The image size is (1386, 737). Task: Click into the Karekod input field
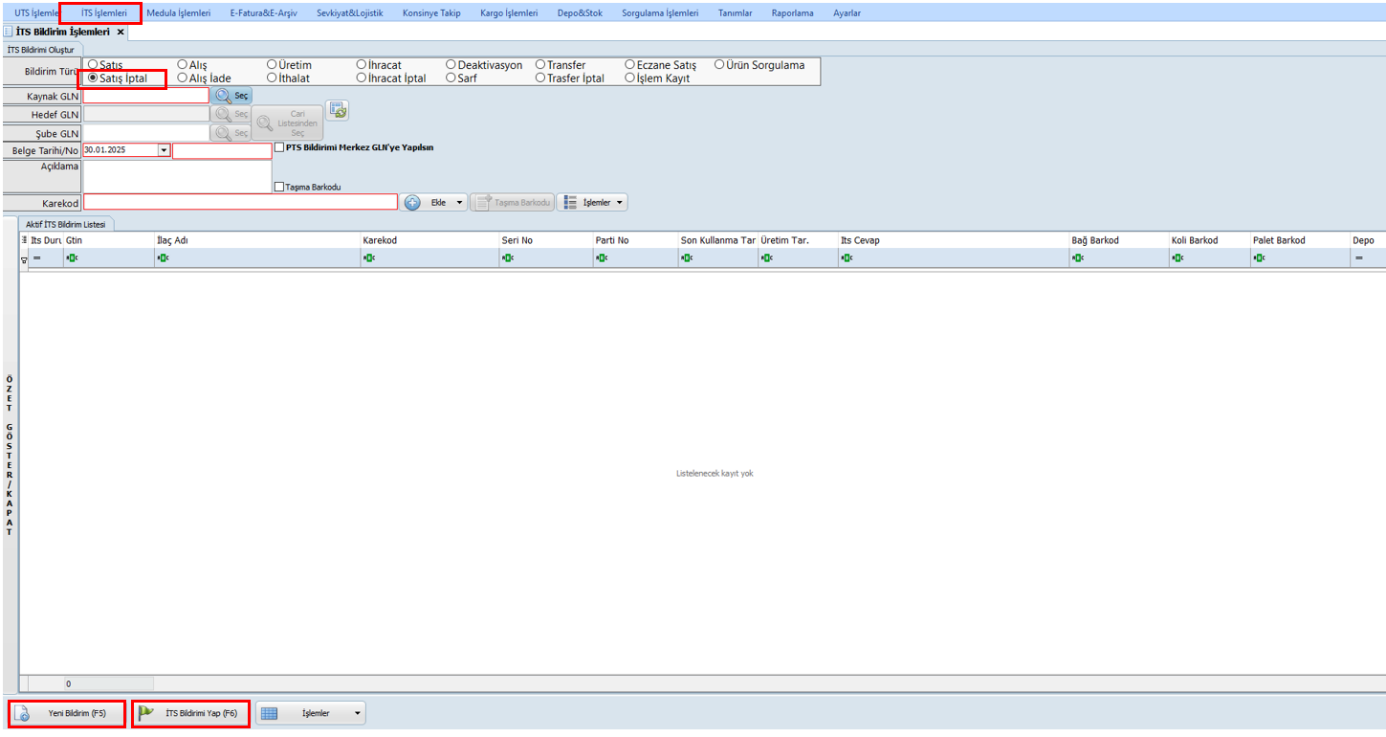tap(240, 202)
